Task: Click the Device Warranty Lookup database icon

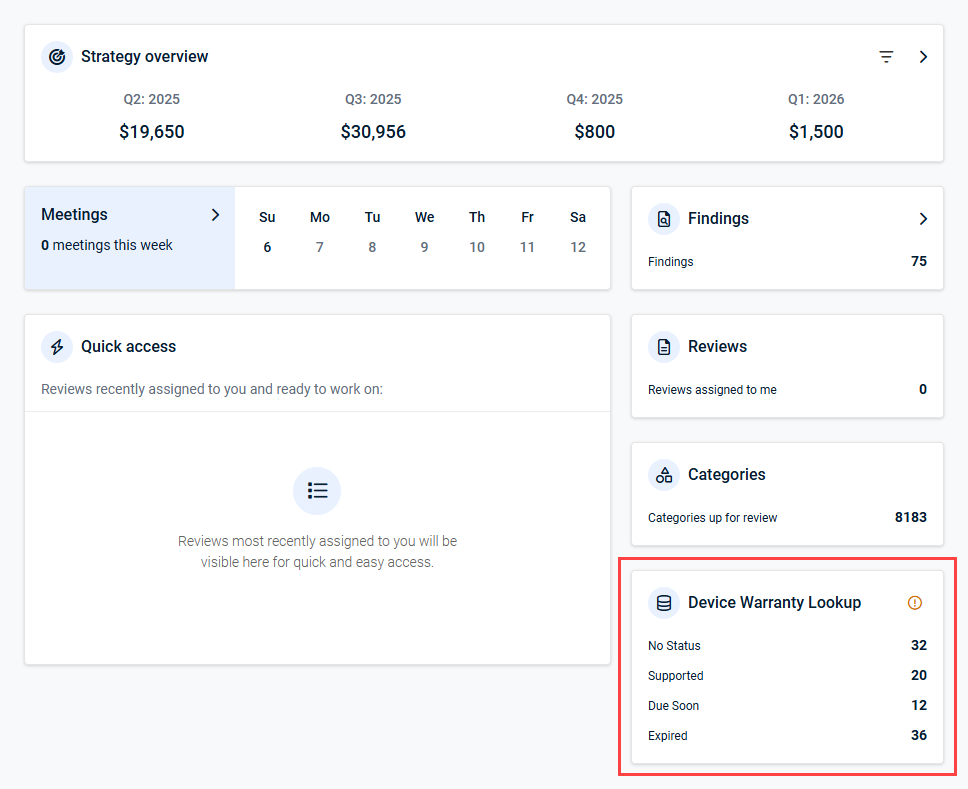Action: [664, 603]
